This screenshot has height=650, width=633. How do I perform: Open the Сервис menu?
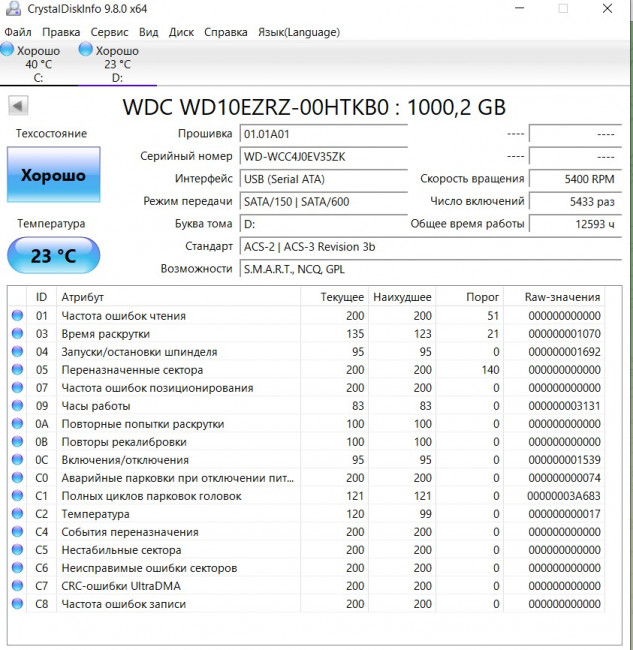[109, 32]
